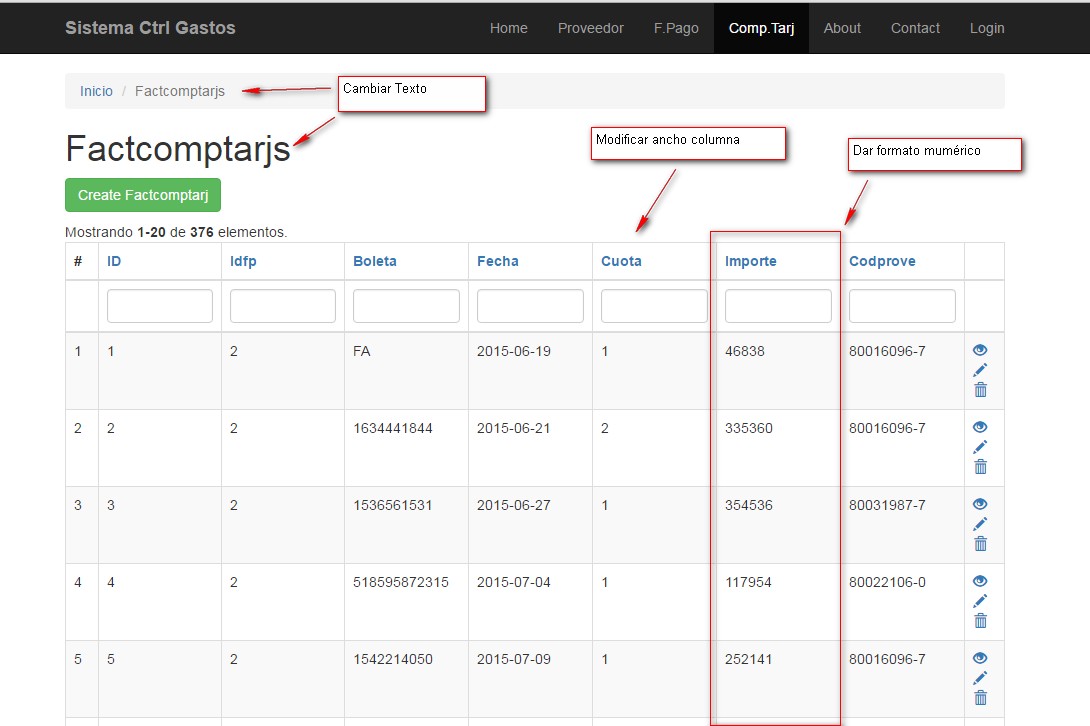Delete record with boleta 1634441844
The width and height of the screenshot is (1090, 726).
980,467
